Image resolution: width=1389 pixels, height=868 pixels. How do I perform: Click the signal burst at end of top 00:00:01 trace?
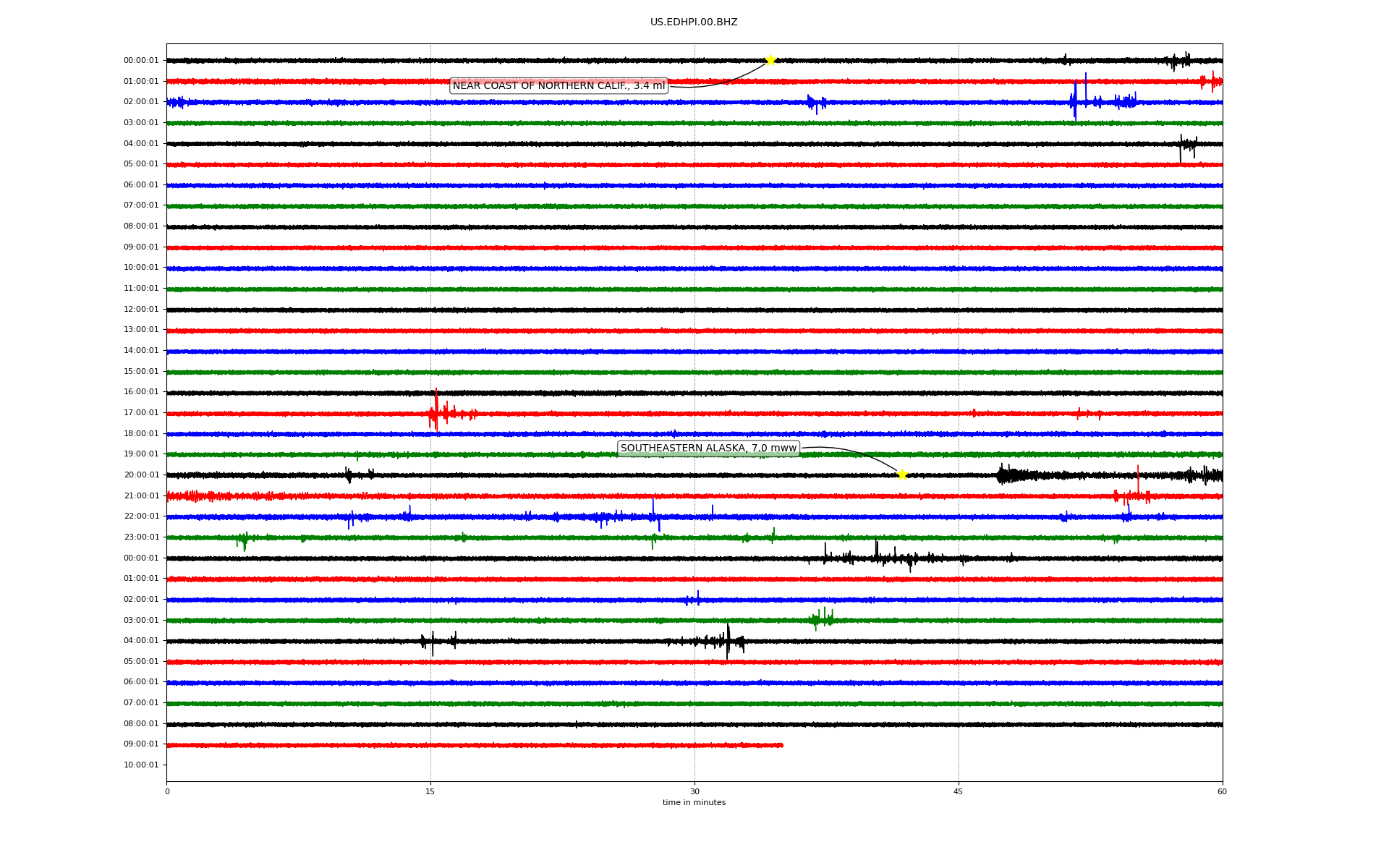1179,61
